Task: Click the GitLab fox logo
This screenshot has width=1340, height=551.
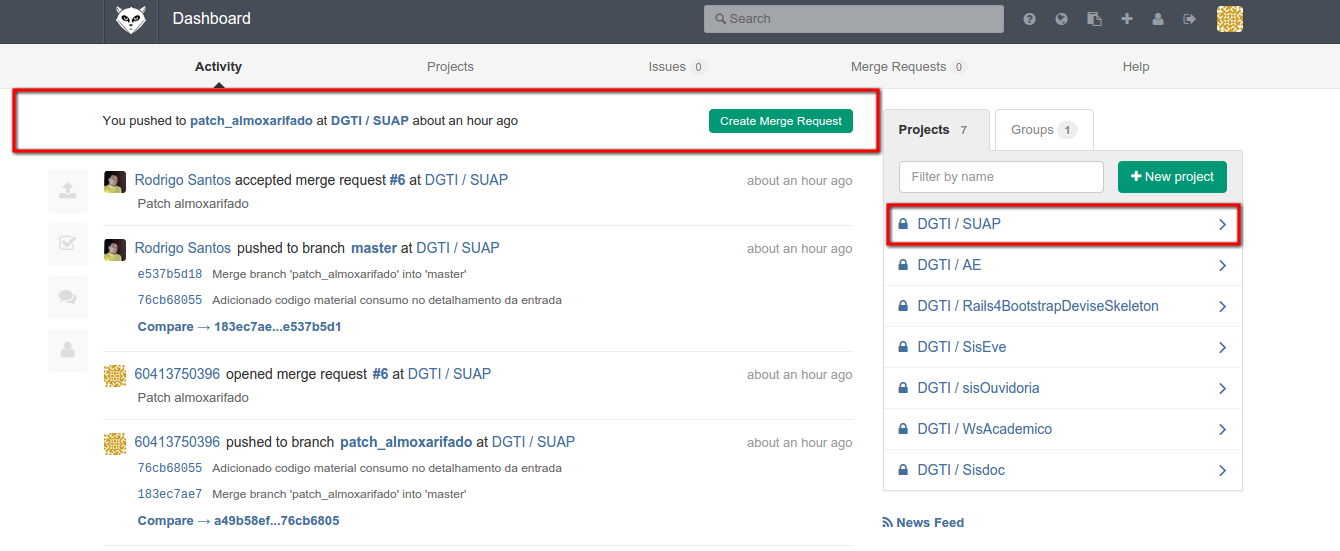Action: pos(131,19)
